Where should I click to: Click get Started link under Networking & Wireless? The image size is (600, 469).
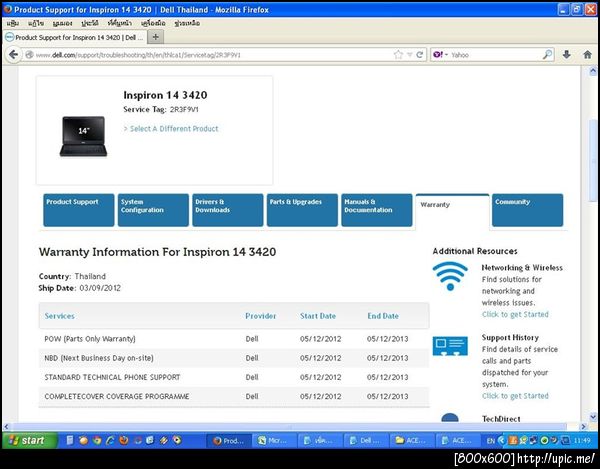pyautogui.click(x=515, y=314)
